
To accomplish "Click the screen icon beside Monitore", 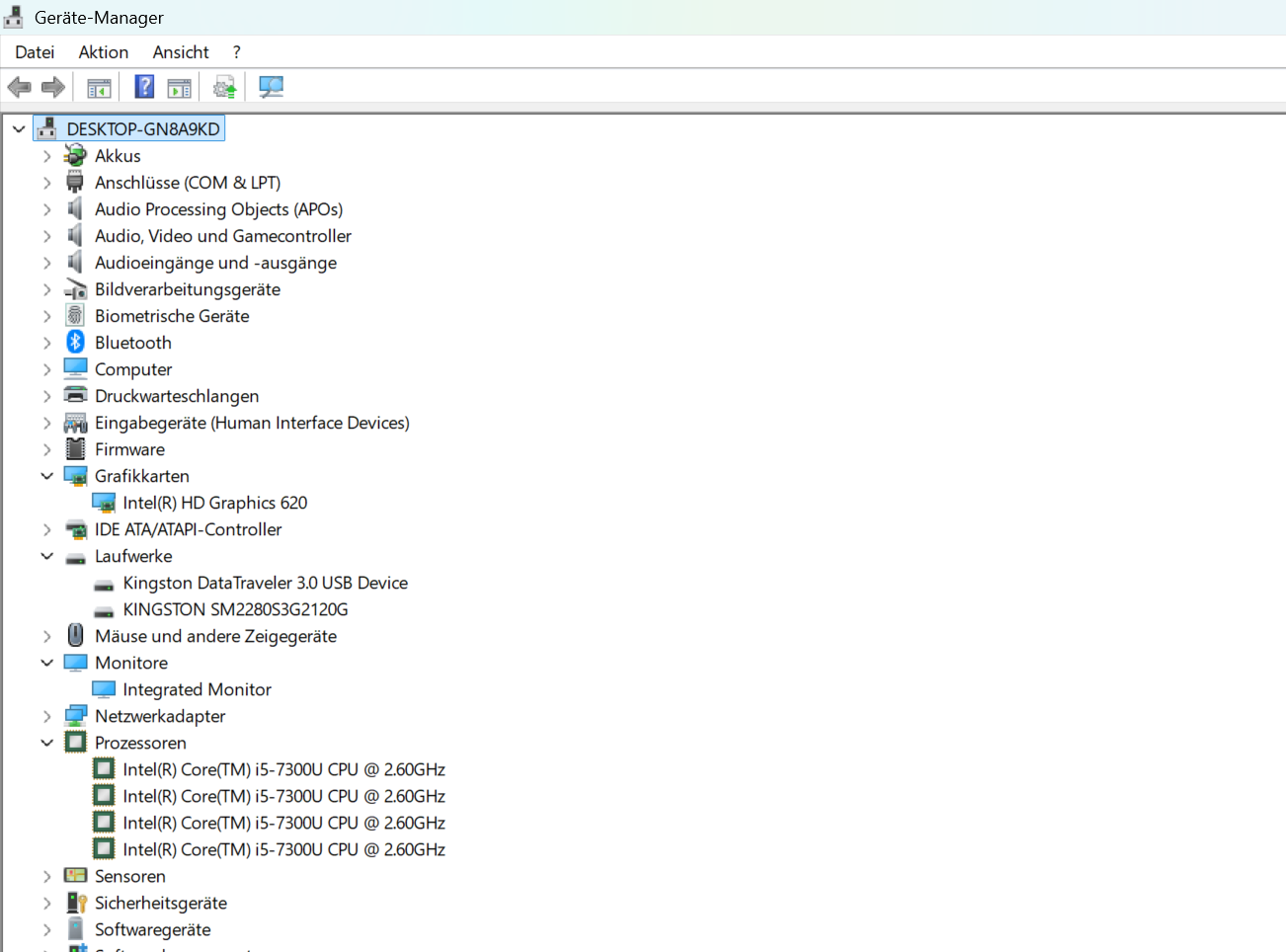I will tap(75, 663).
